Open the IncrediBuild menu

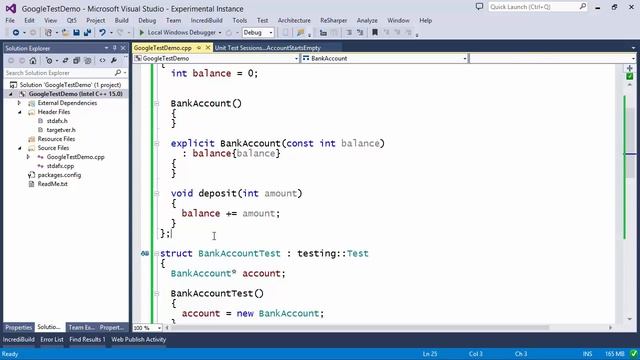coord(207,20)
